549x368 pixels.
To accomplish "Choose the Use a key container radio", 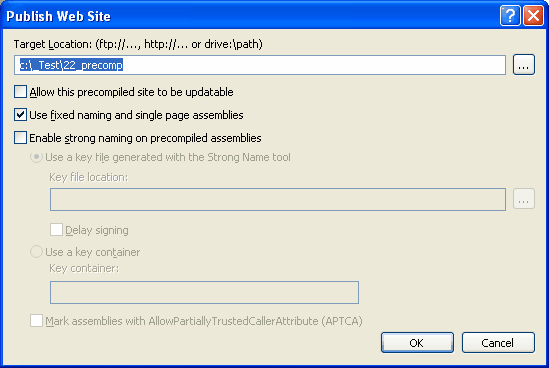I will click(36, 252).
